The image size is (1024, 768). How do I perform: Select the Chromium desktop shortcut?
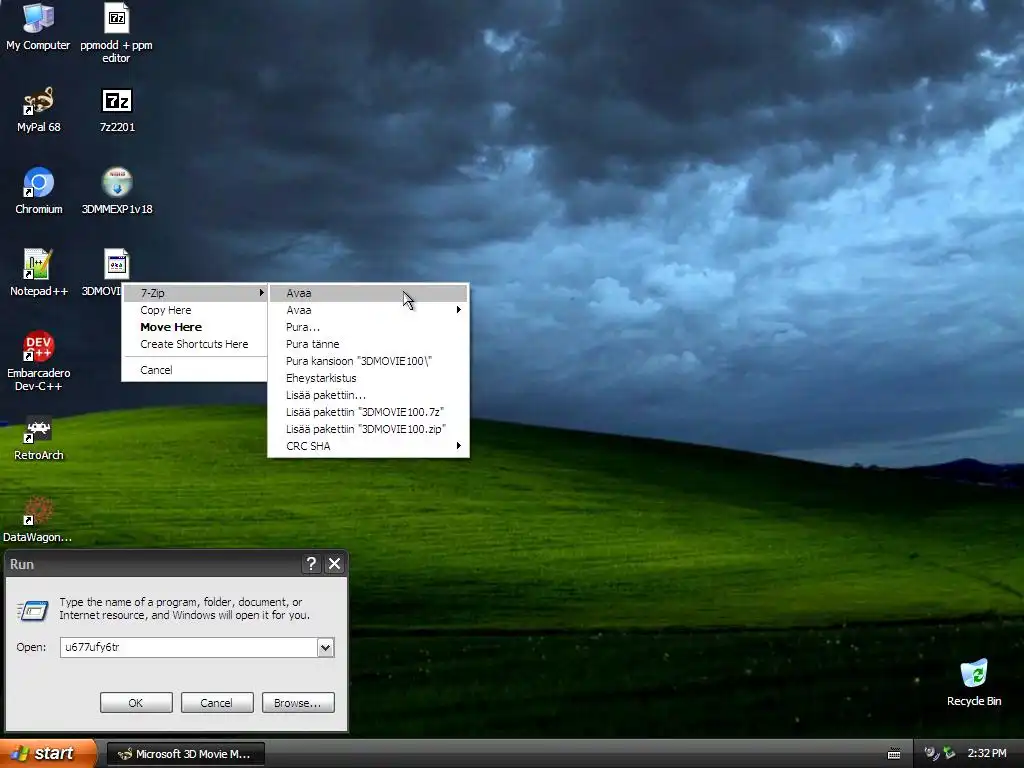click(x=39, y=191)
